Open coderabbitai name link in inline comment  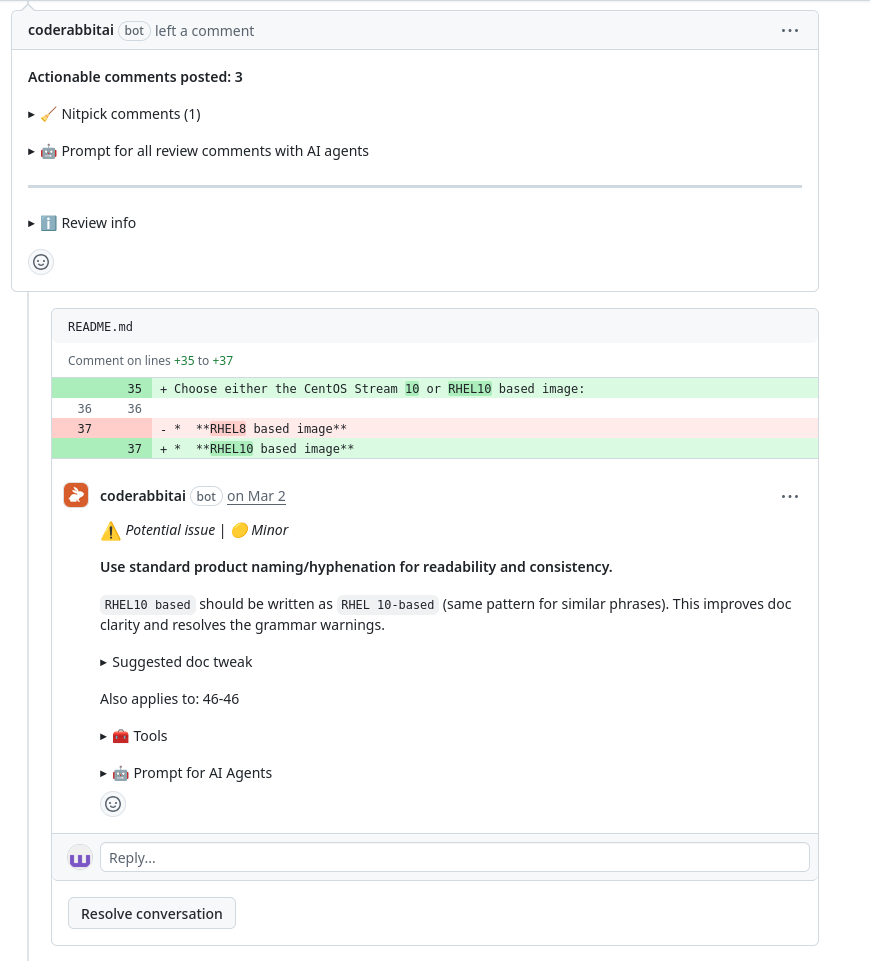click(143, 496)
